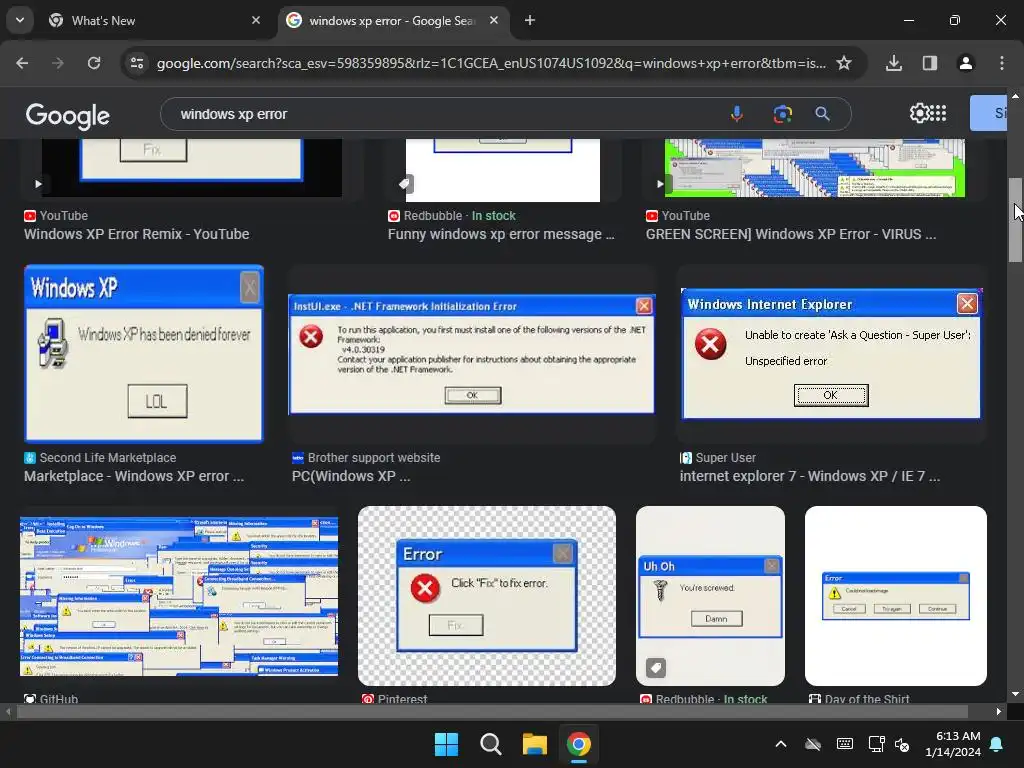Click product tag on Redbubble top image
The image size is (1024, 768).
(x=406, y=184)
